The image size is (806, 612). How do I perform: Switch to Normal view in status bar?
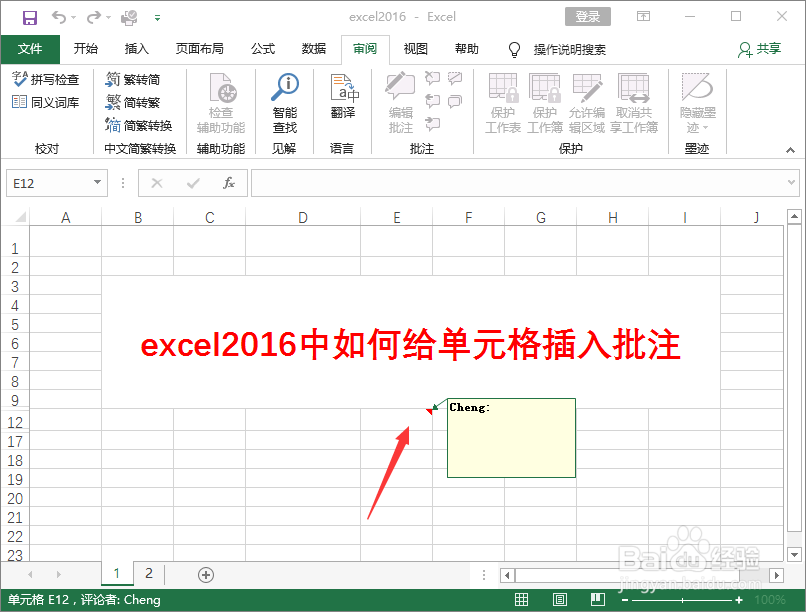click(521, 600)
